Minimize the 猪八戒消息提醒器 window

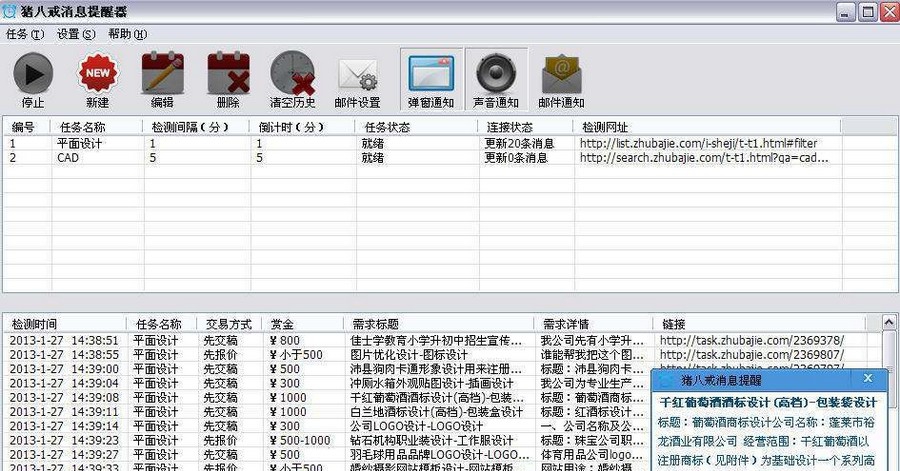[x=845, y=12]
